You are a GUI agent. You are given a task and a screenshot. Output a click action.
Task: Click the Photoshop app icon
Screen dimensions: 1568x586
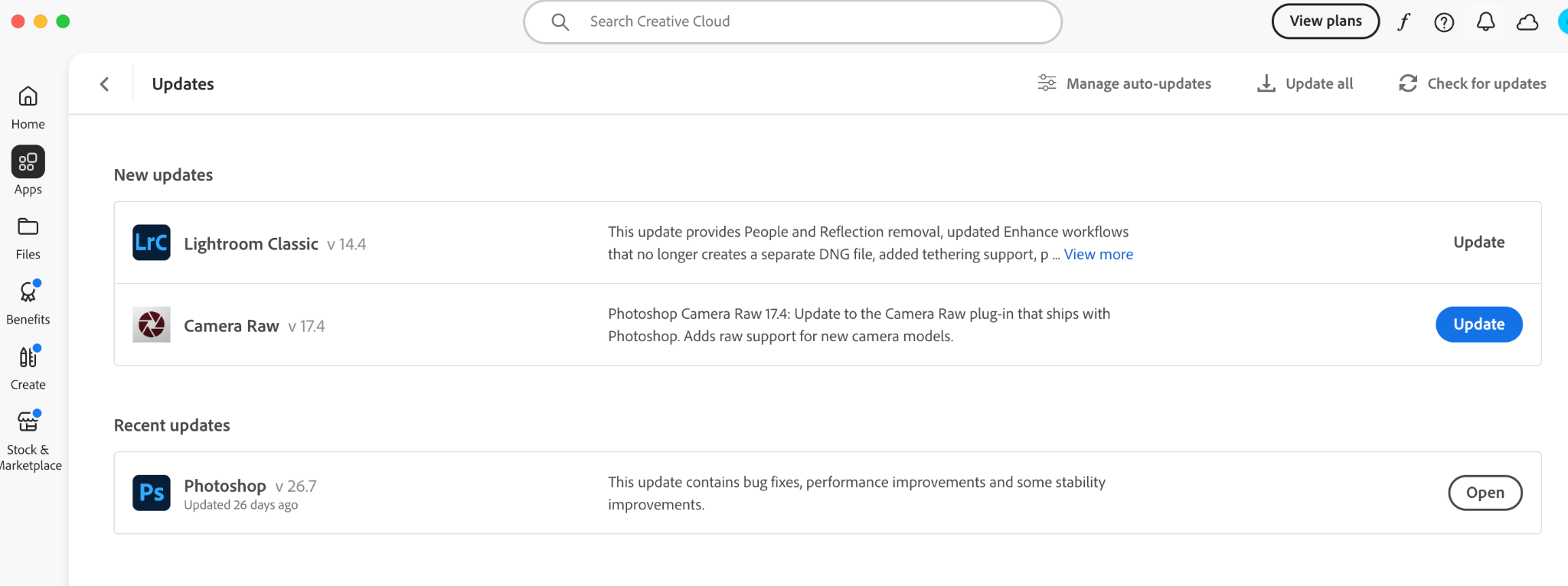[152, 493]
